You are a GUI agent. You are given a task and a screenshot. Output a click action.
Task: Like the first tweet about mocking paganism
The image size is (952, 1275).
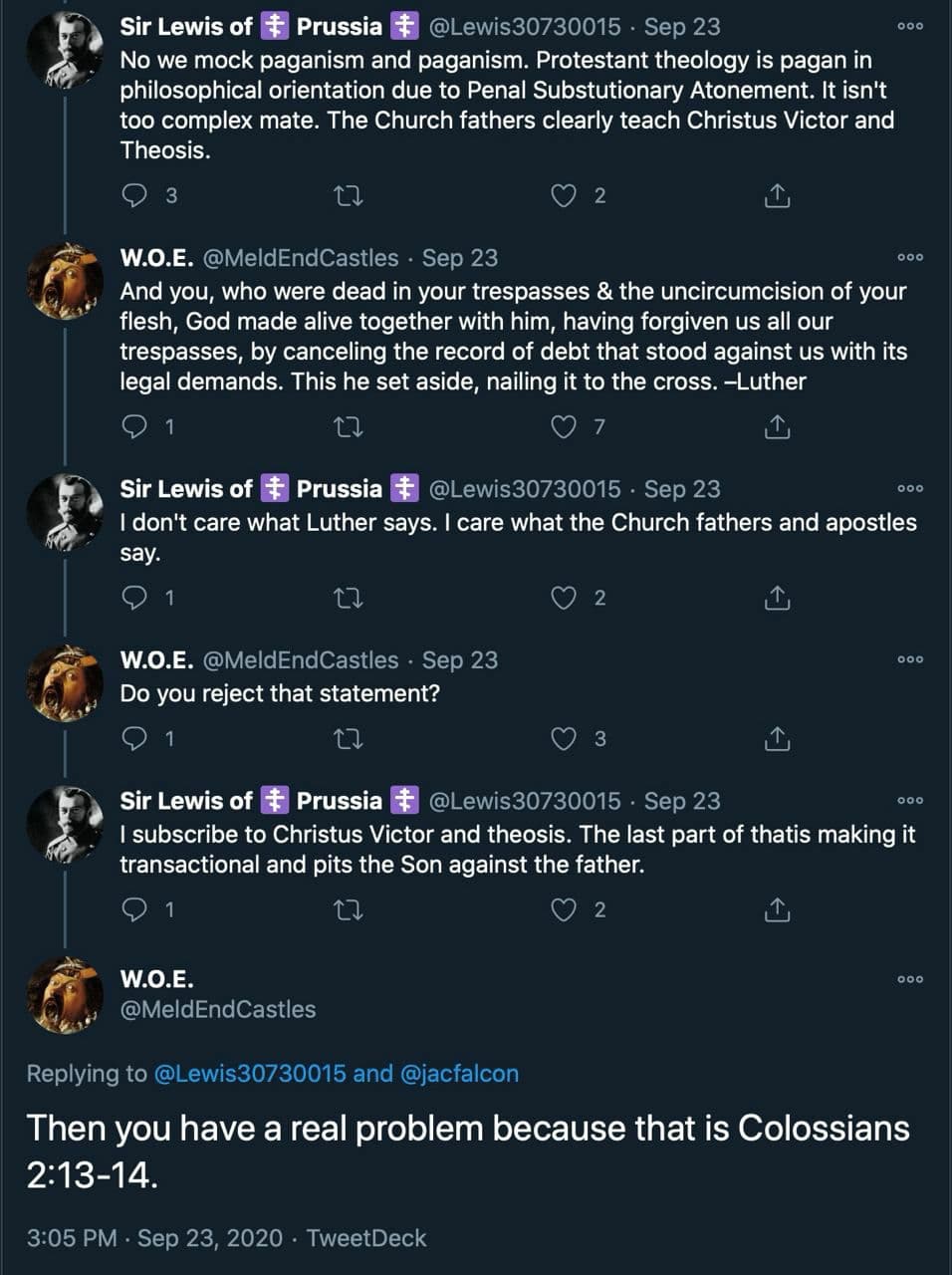tap(564, 195)
